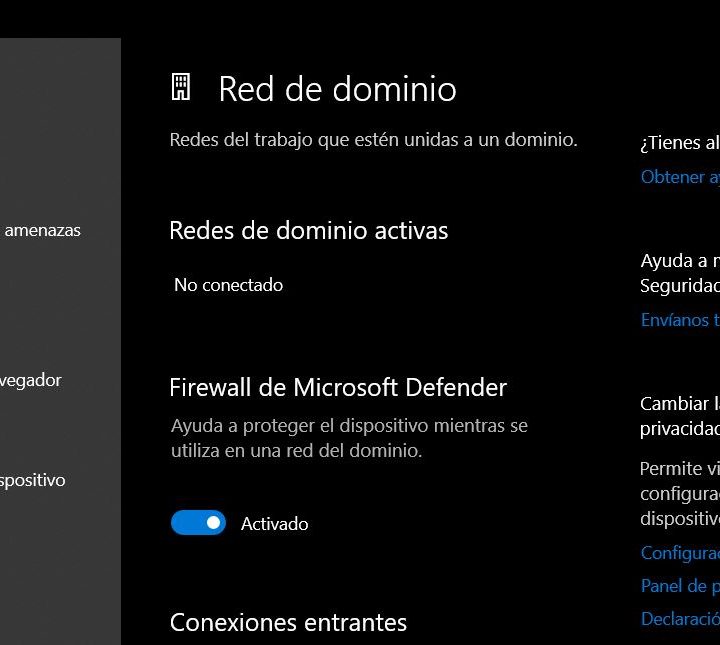720x645 pixels.
Task: Open the Obtener ayuda link
Action: [680, 177]
